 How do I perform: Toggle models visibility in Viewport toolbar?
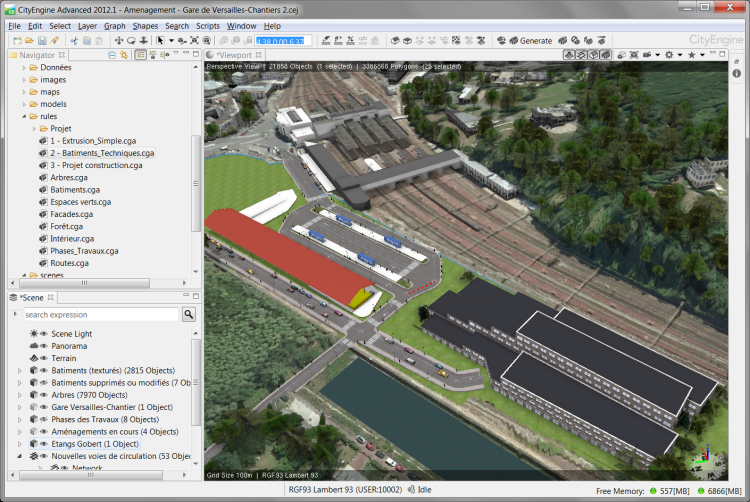click(x=606, y=55)
